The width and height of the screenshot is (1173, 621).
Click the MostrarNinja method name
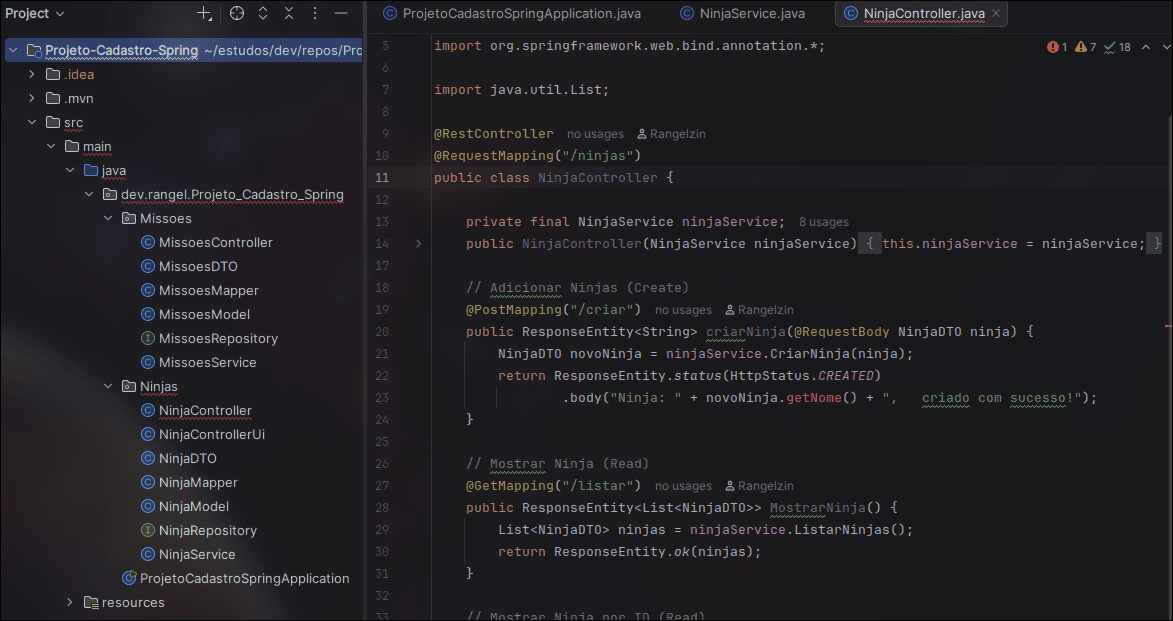click(818, 508)
